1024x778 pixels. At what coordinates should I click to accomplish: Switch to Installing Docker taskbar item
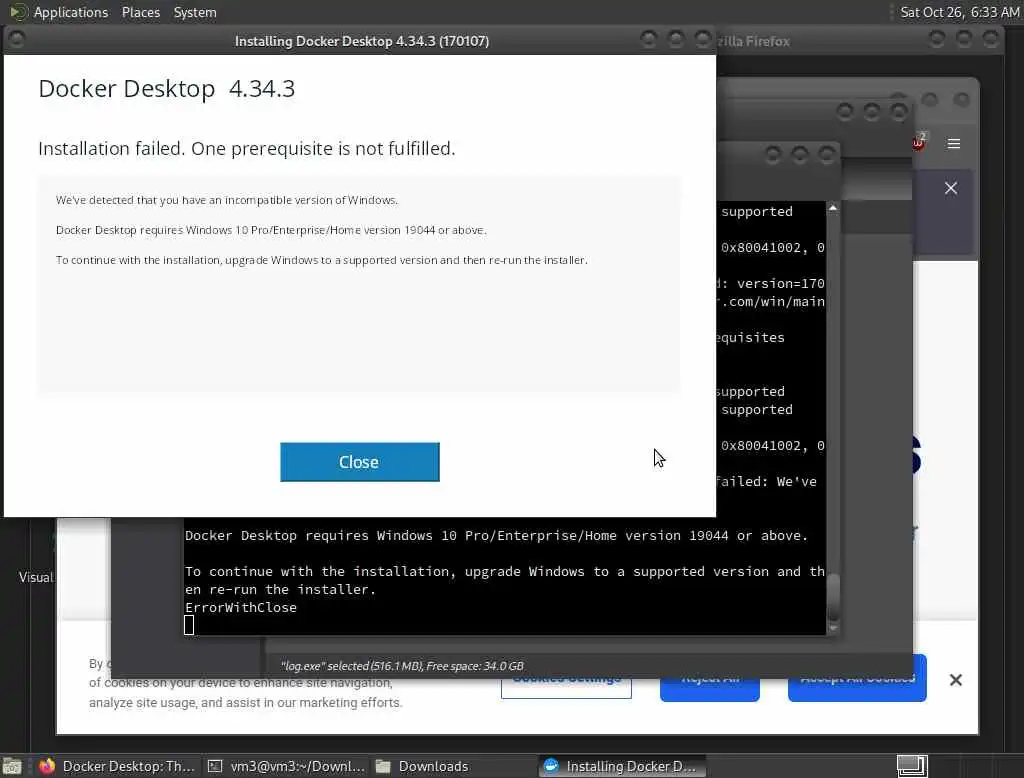pyautogui.click(x=622, y=766)
